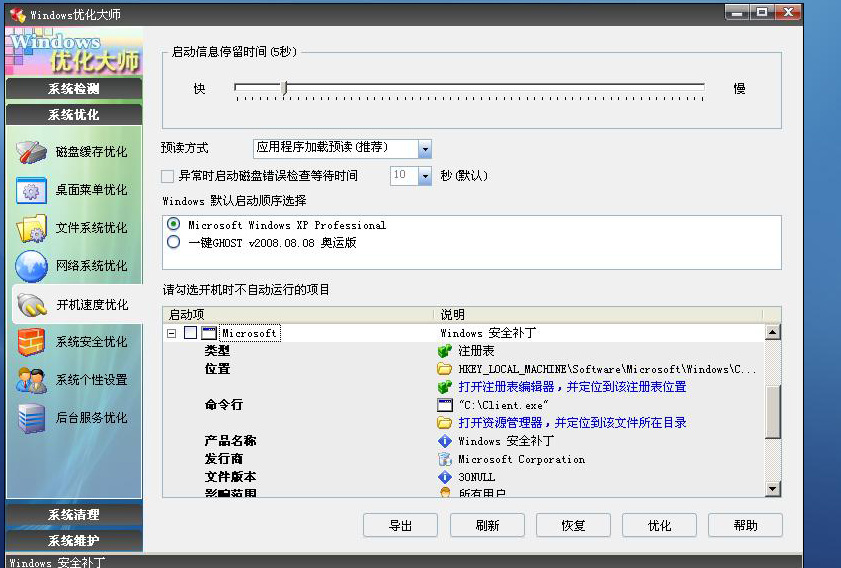Open the 10 seconds wait time dropdown

click(424, 176)
